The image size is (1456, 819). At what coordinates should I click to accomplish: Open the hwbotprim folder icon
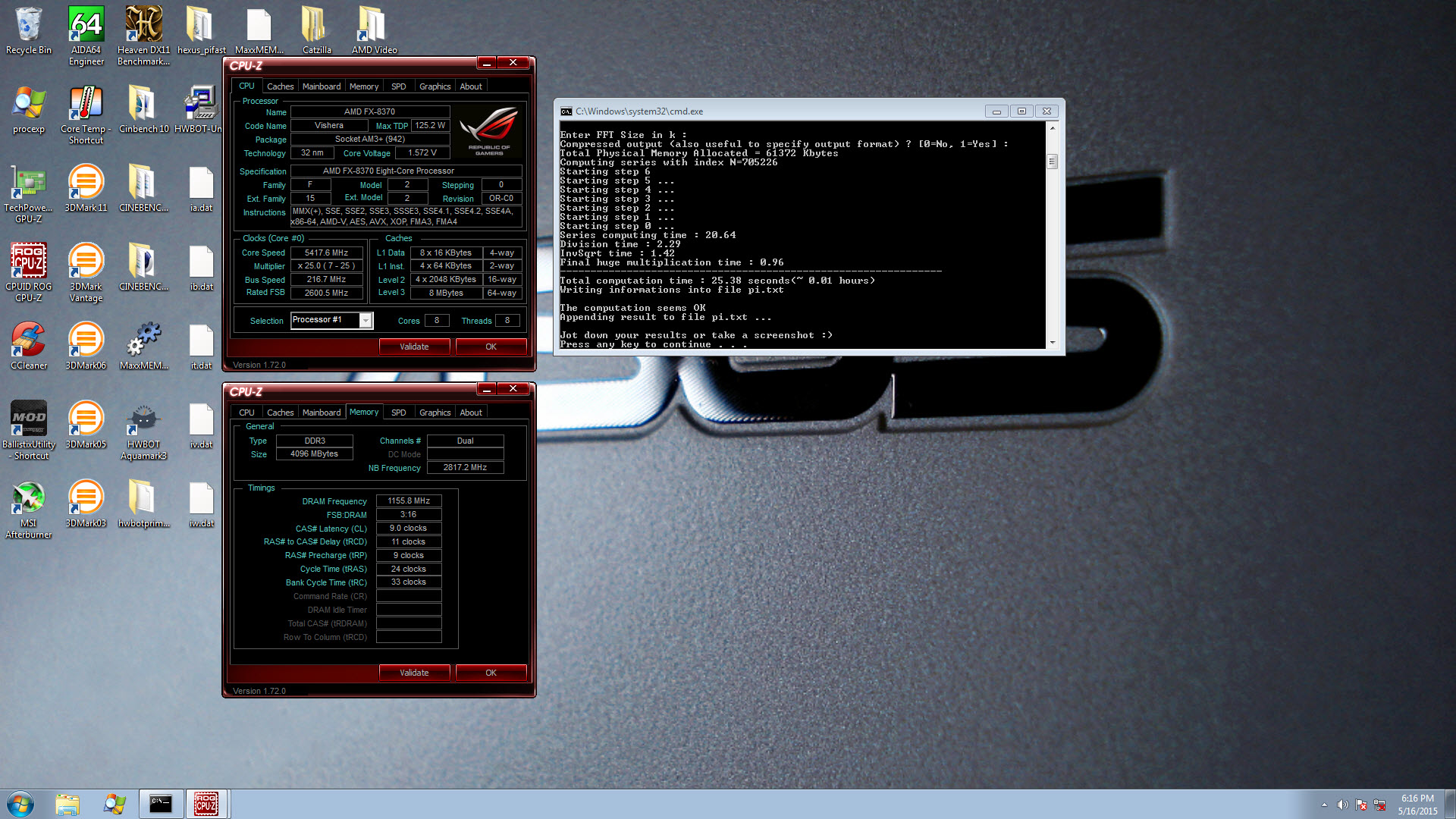(x=143, y=504)
